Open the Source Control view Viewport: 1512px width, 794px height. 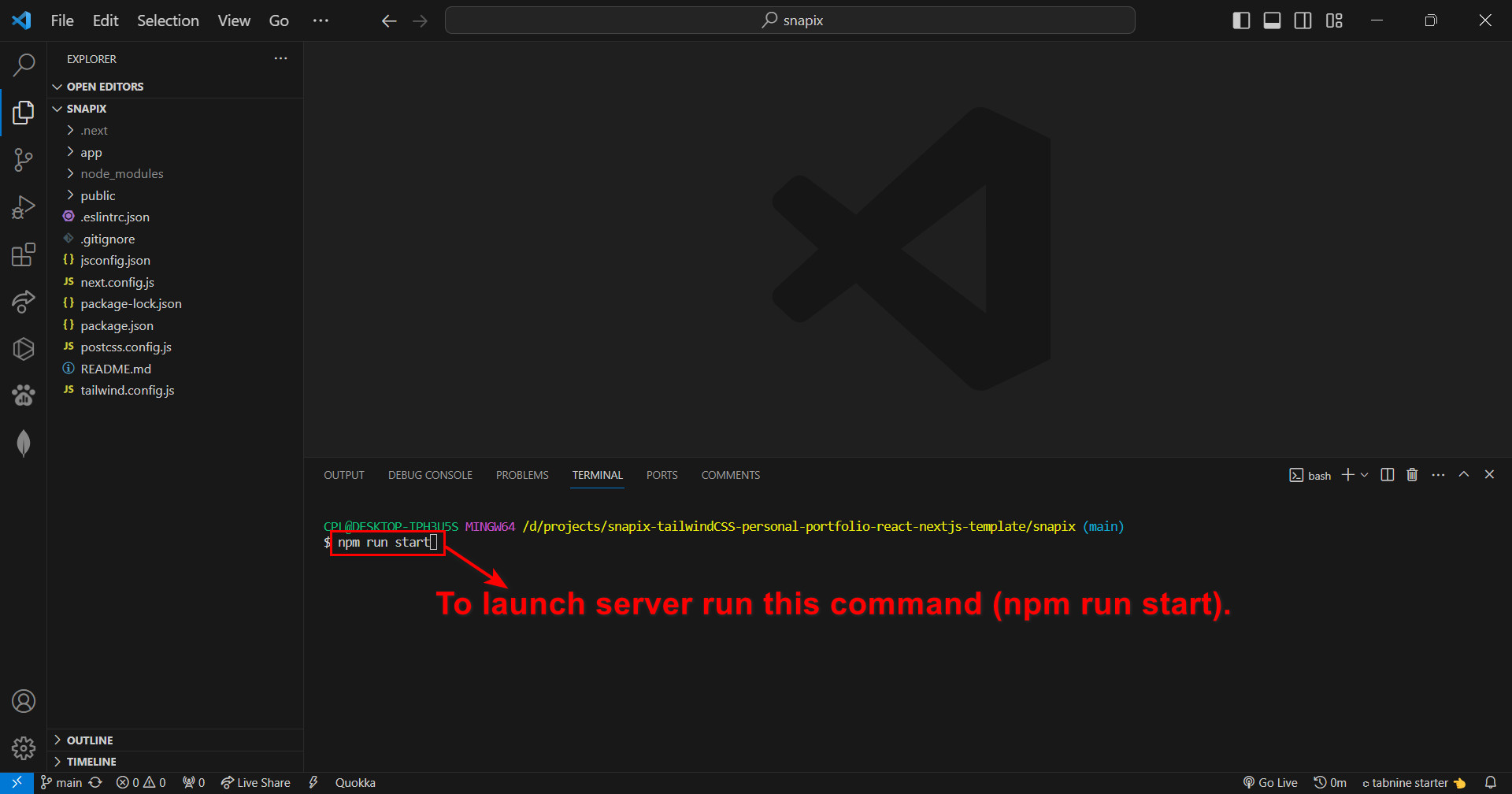tap(24, 160)
